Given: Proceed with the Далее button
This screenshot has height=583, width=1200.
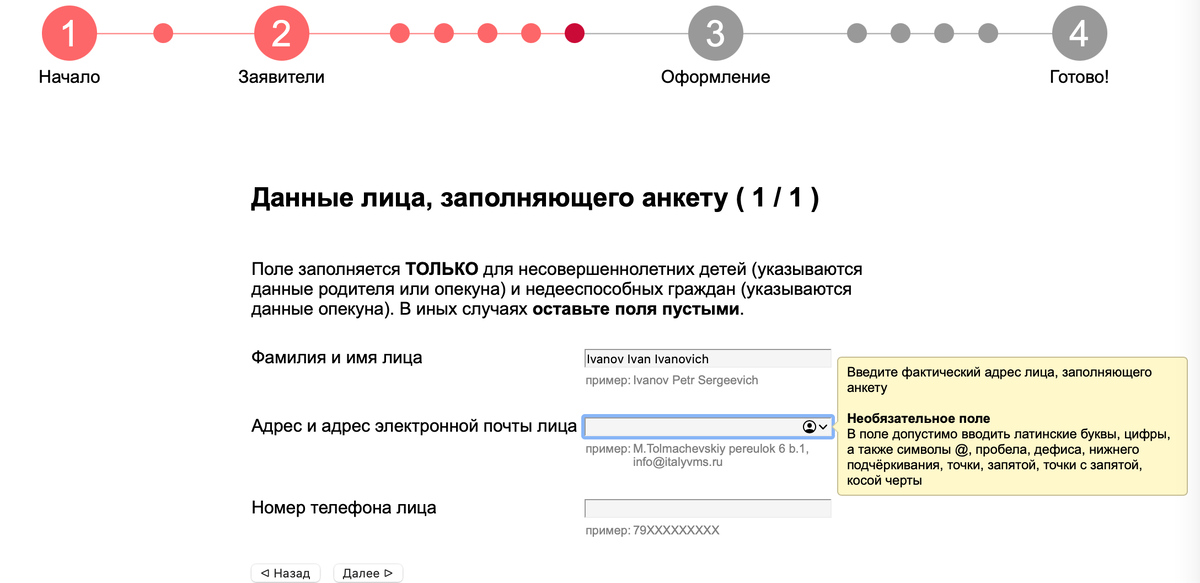Looking at the screenshot, I should coord(368,573).
